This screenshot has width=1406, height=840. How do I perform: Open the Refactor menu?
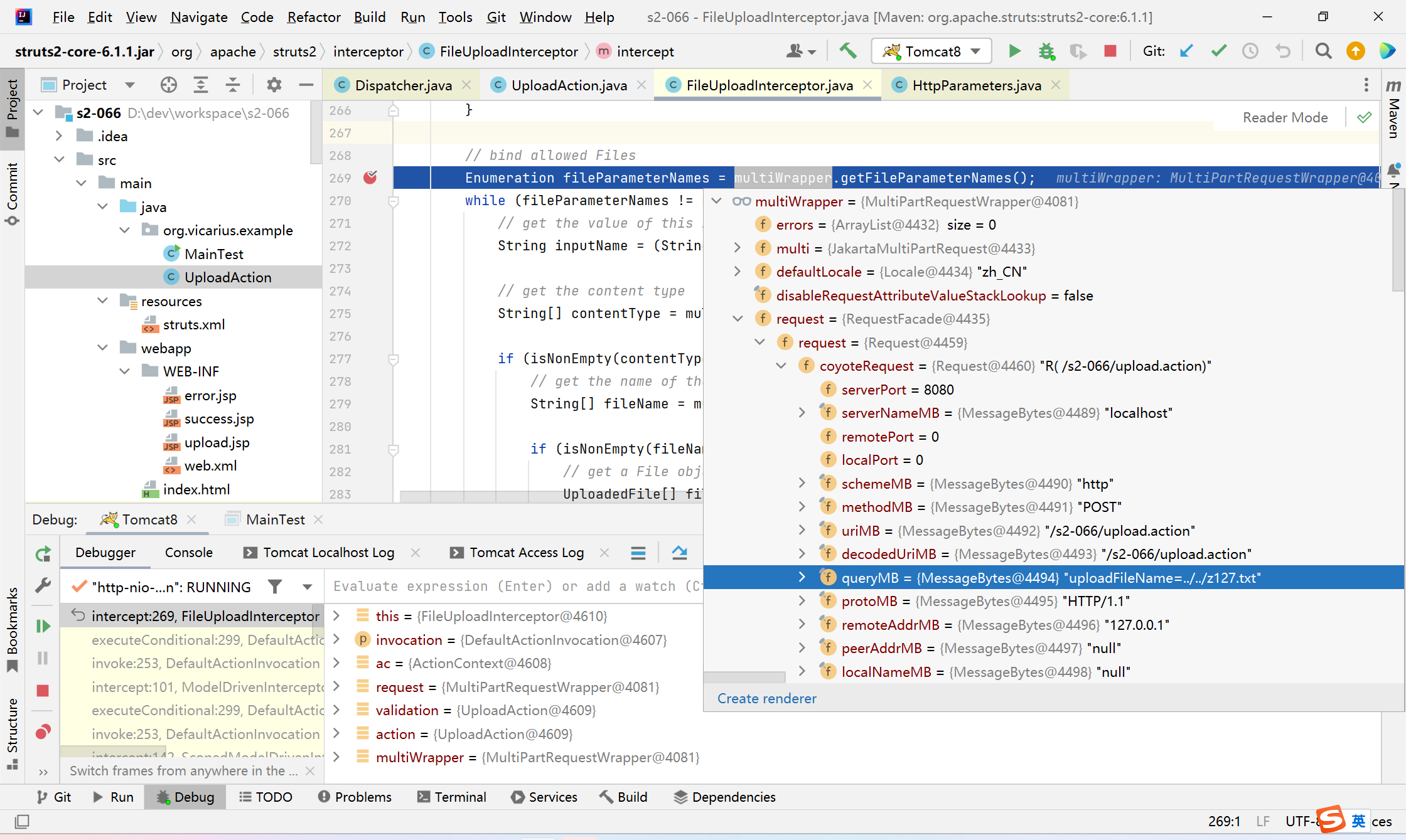tap(313, 17)
